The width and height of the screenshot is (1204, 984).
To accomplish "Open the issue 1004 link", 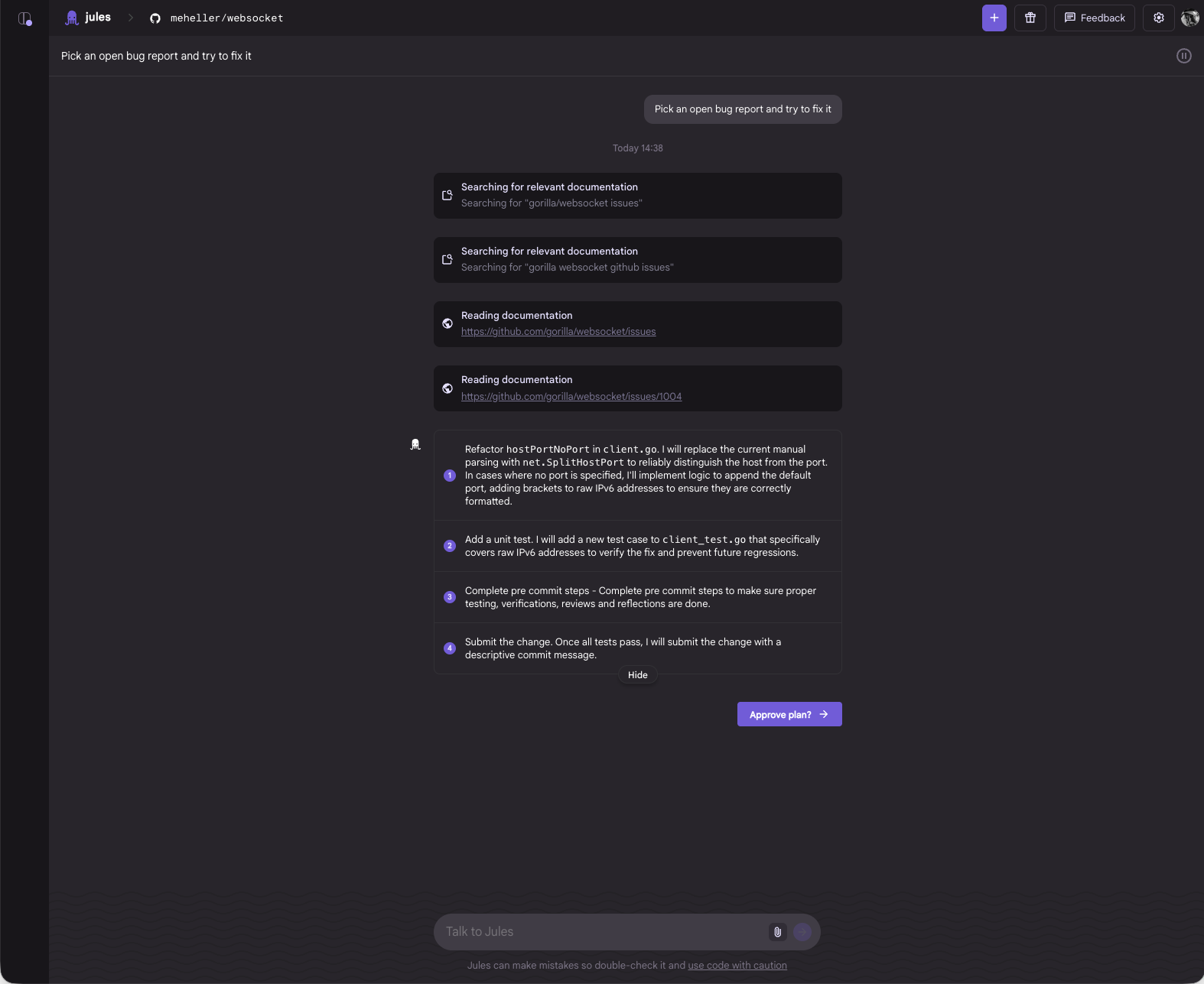I will point(571,397).
